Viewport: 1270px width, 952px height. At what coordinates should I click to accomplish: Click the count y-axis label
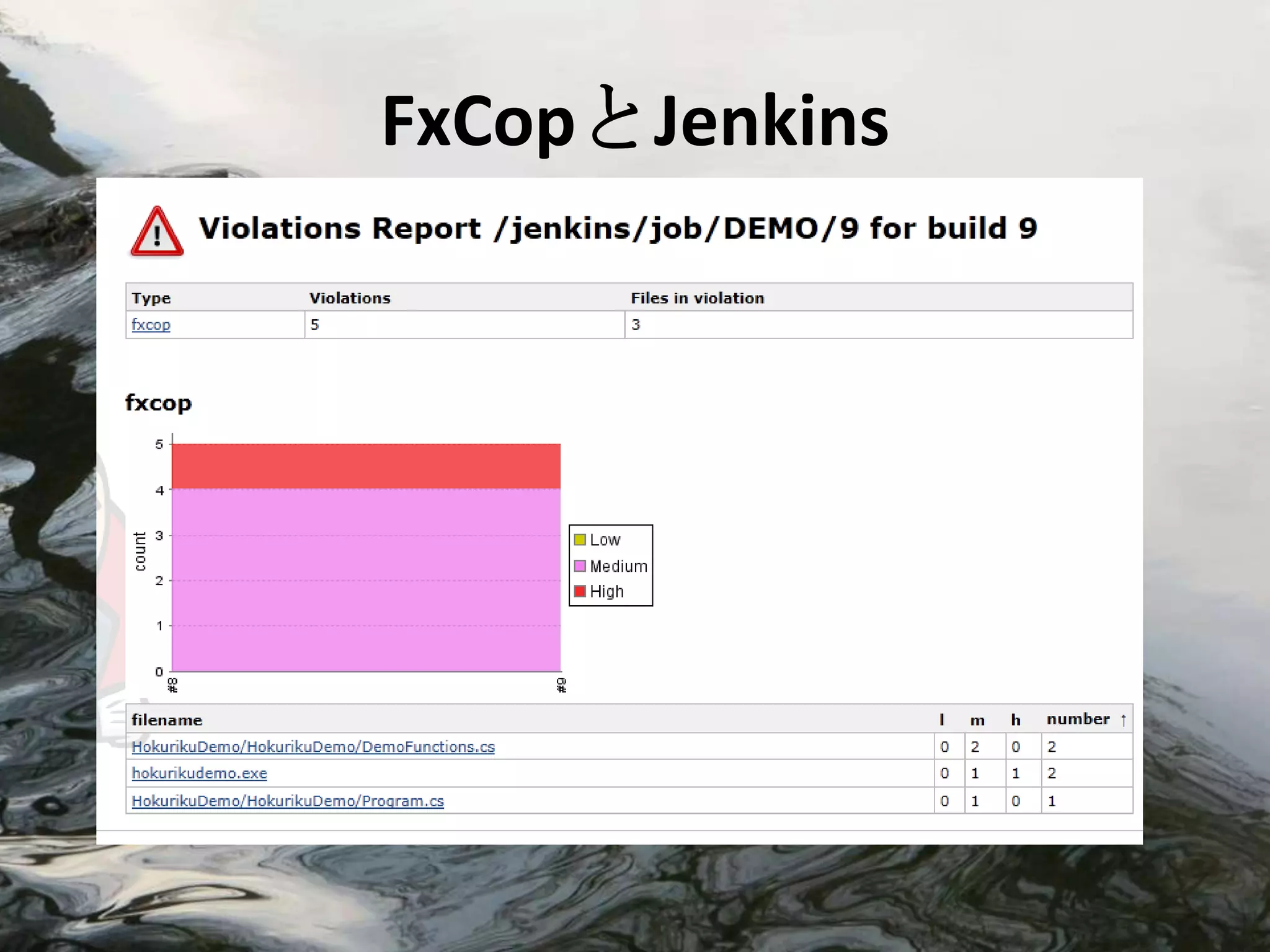click(x=140, y=551)
